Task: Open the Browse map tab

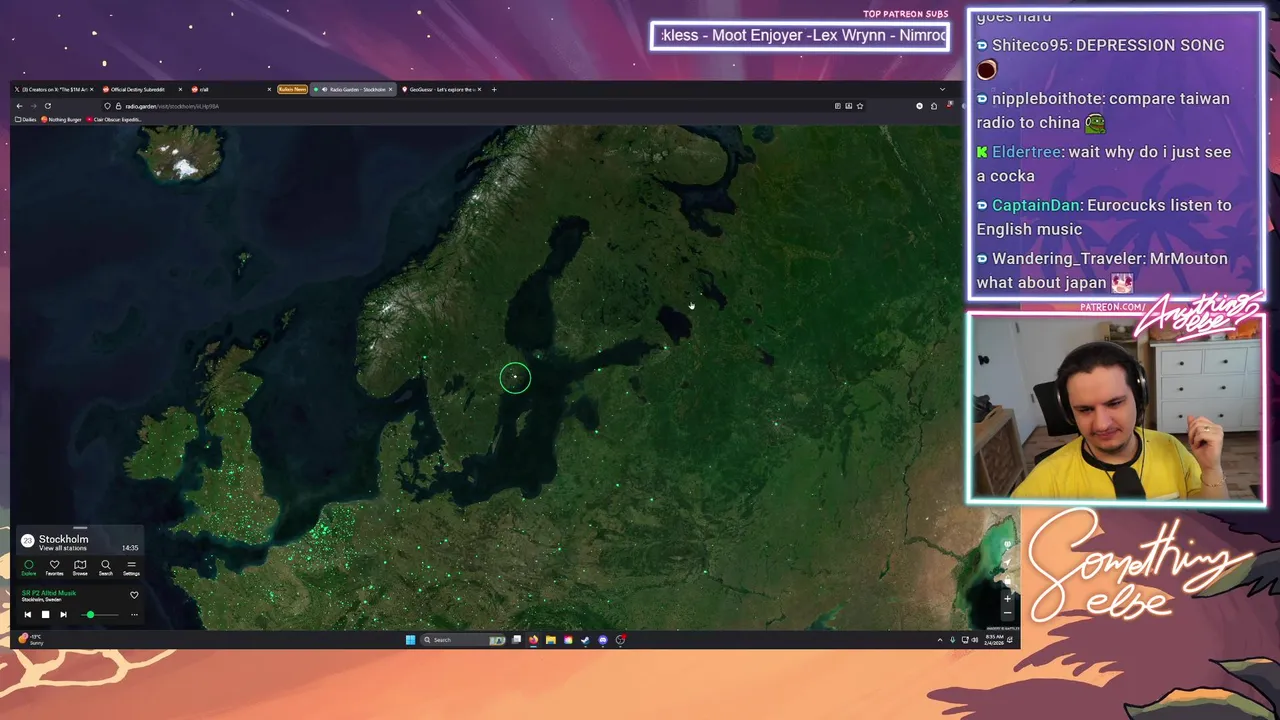Action: pos(80,568)
